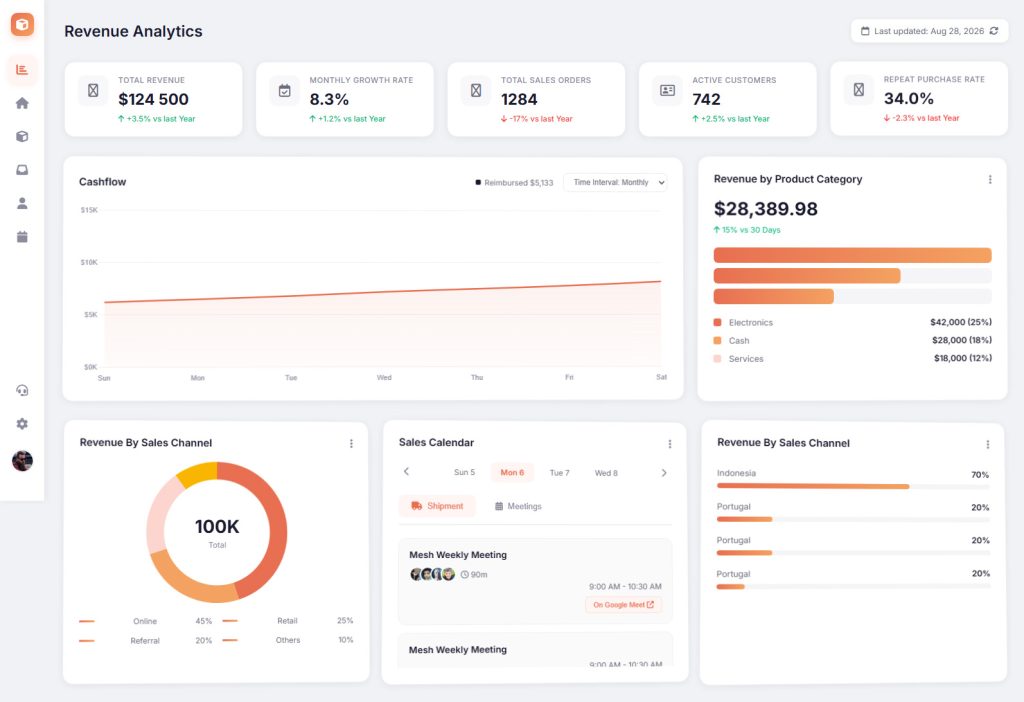Click the Revenue Analytics page title
Viewport: 1024px width, 702px height.
(133, 31)
